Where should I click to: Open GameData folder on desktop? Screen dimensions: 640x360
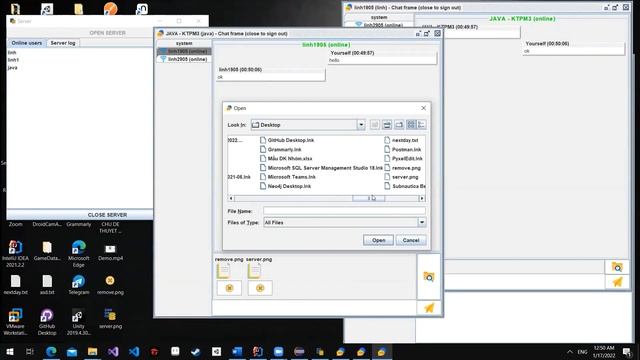pos(47,251)
